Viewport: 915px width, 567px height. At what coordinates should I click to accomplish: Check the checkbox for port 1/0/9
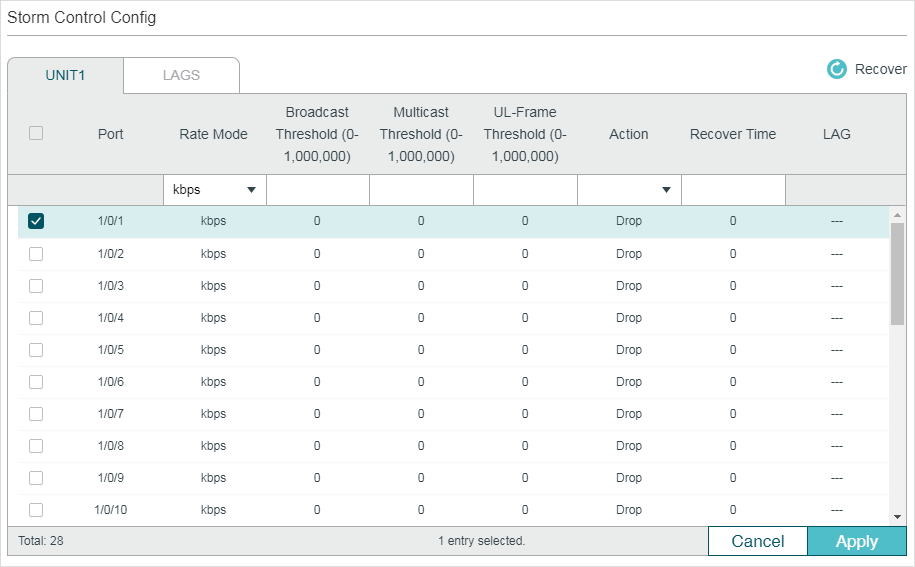[x=36, y=478]
